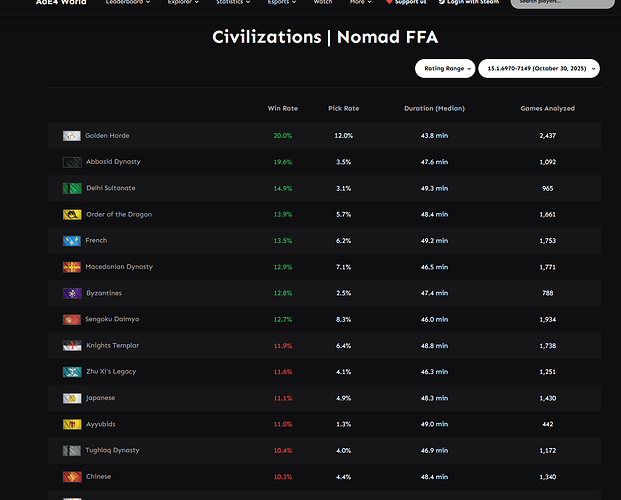Open the Macedonian Dynasty civilization link
621x500 pixels.
118,267
